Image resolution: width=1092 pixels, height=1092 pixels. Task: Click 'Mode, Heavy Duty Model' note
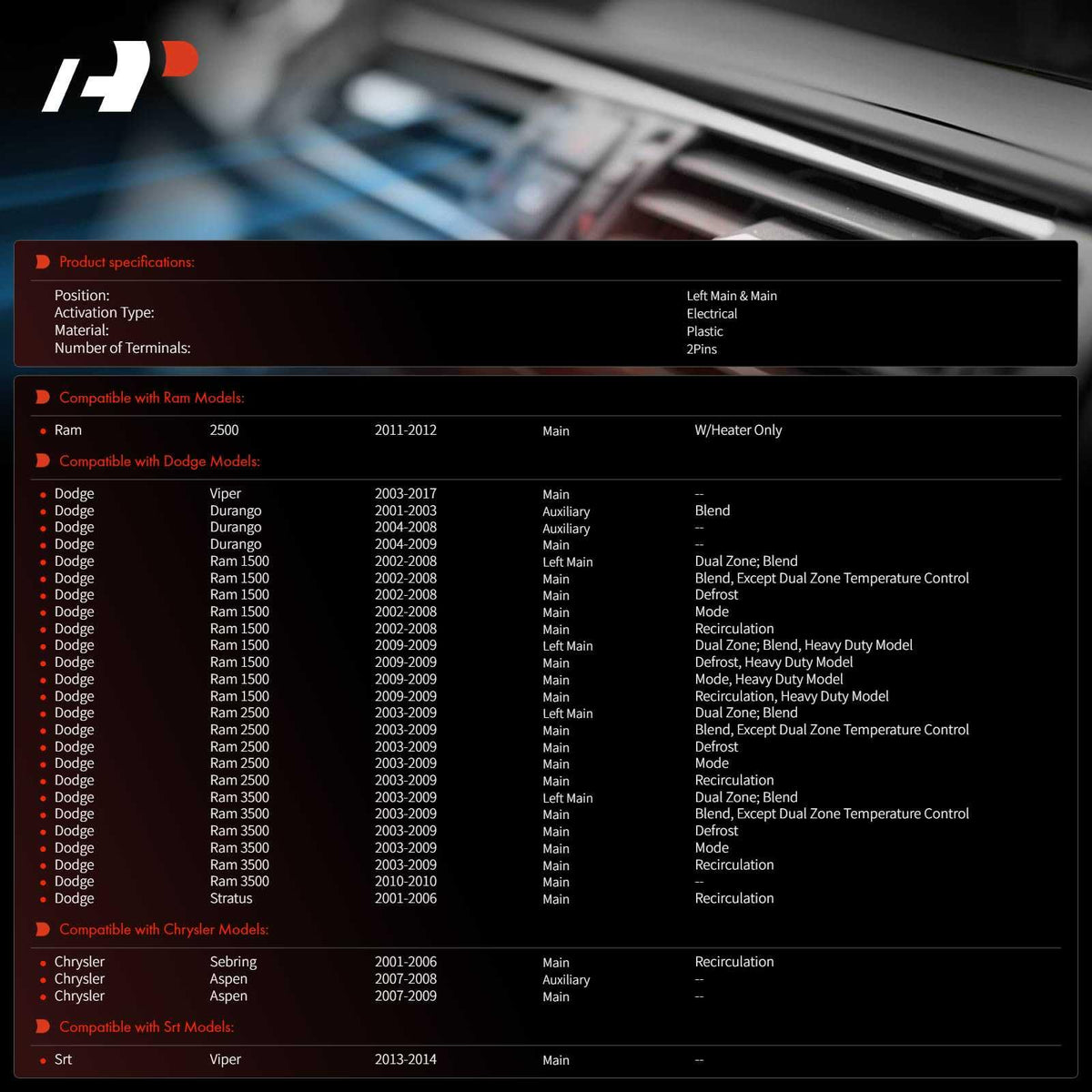click(769, 679)
